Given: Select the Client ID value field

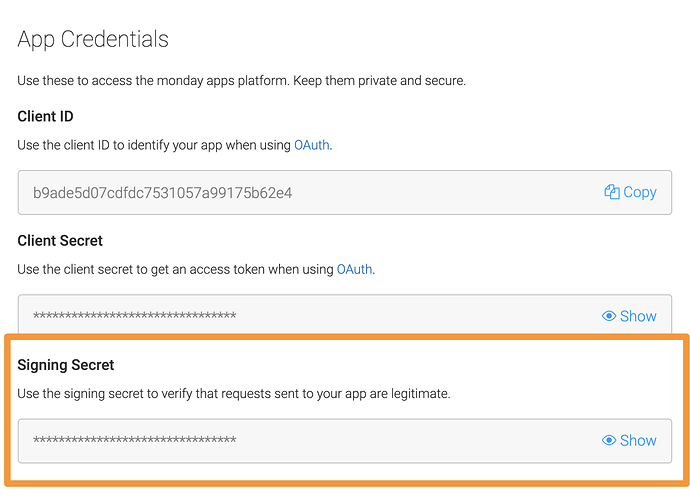Looking at the screenshot, I should click(x=345, y=193).
